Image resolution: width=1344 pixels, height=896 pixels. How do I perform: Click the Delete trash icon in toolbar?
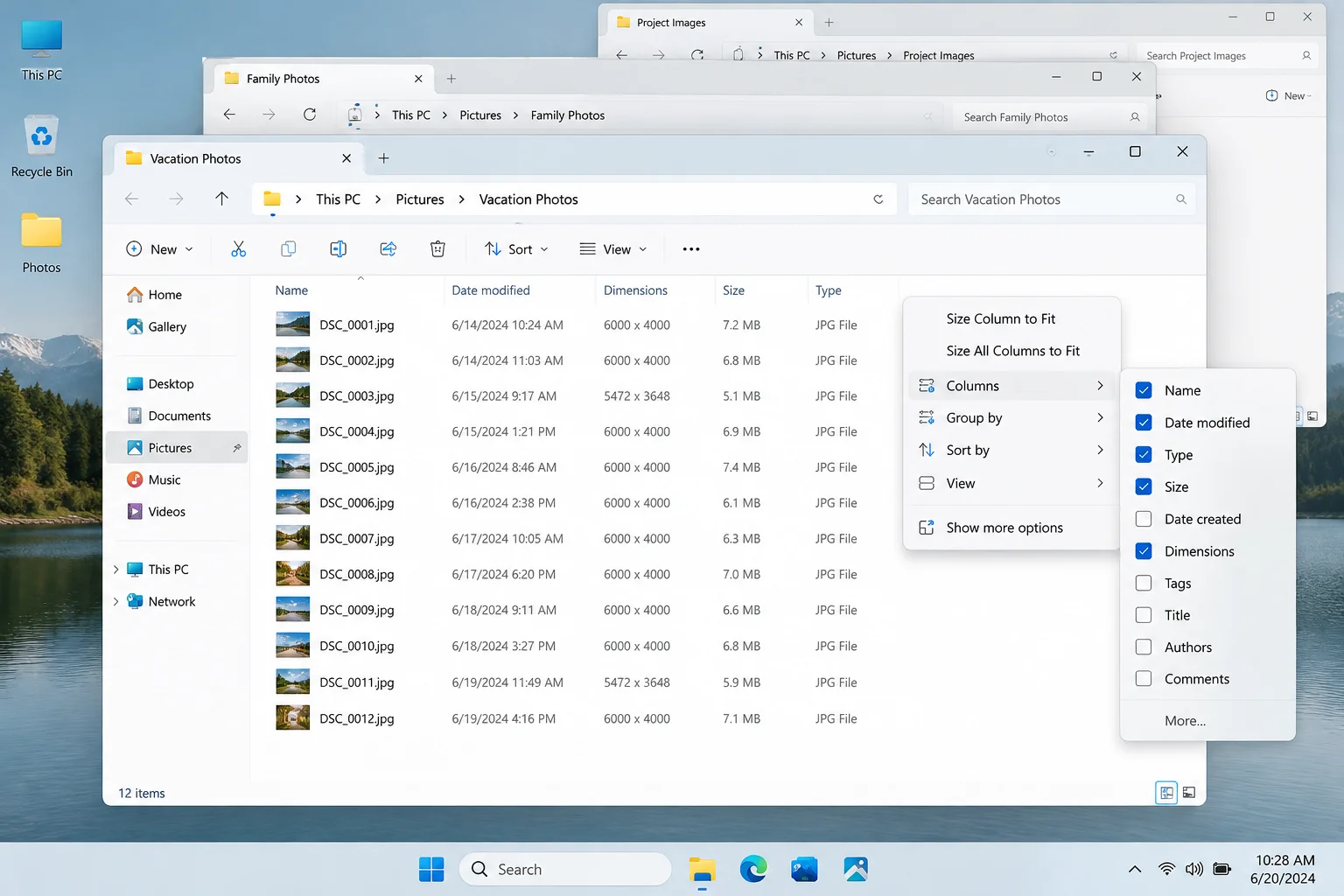pos(437,249)
